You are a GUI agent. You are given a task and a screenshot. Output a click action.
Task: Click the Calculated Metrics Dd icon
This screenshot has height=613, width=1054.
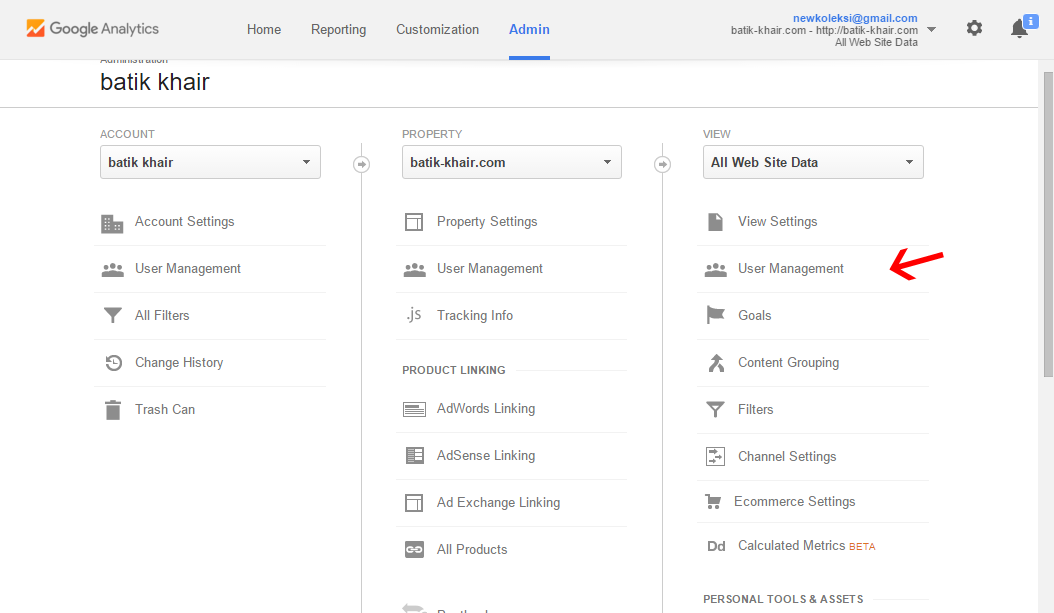pyautogui.click(x=716, y=546)
